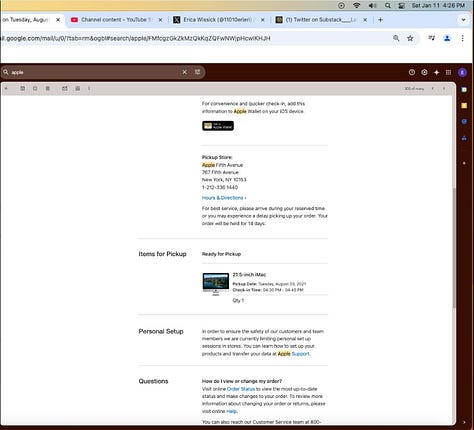Open Google Contacts side panel

[464, 138]
